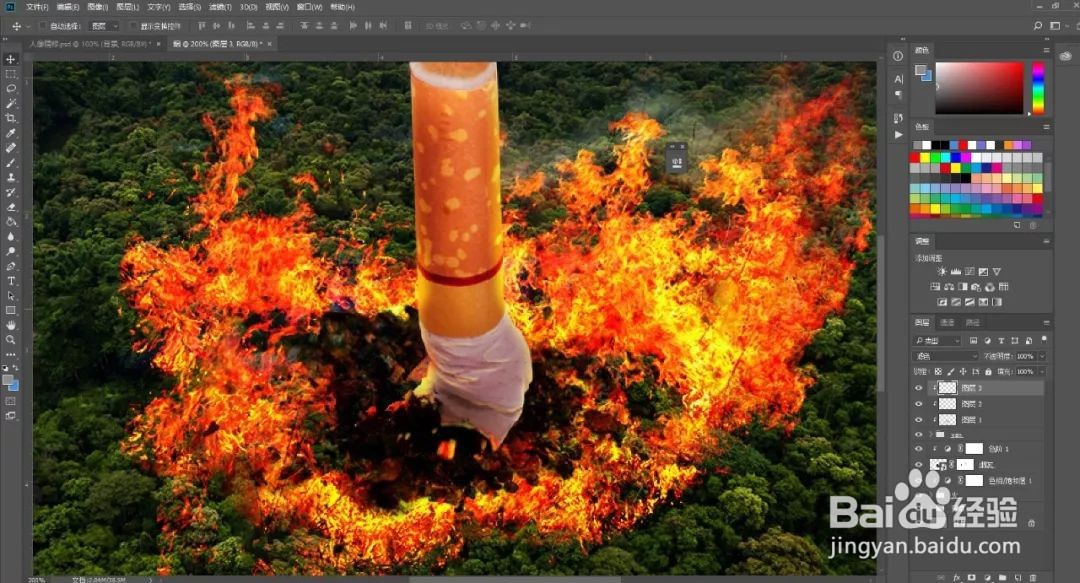Click the fx layer style button
The image size is (1080, 583).
pos(957,577)
